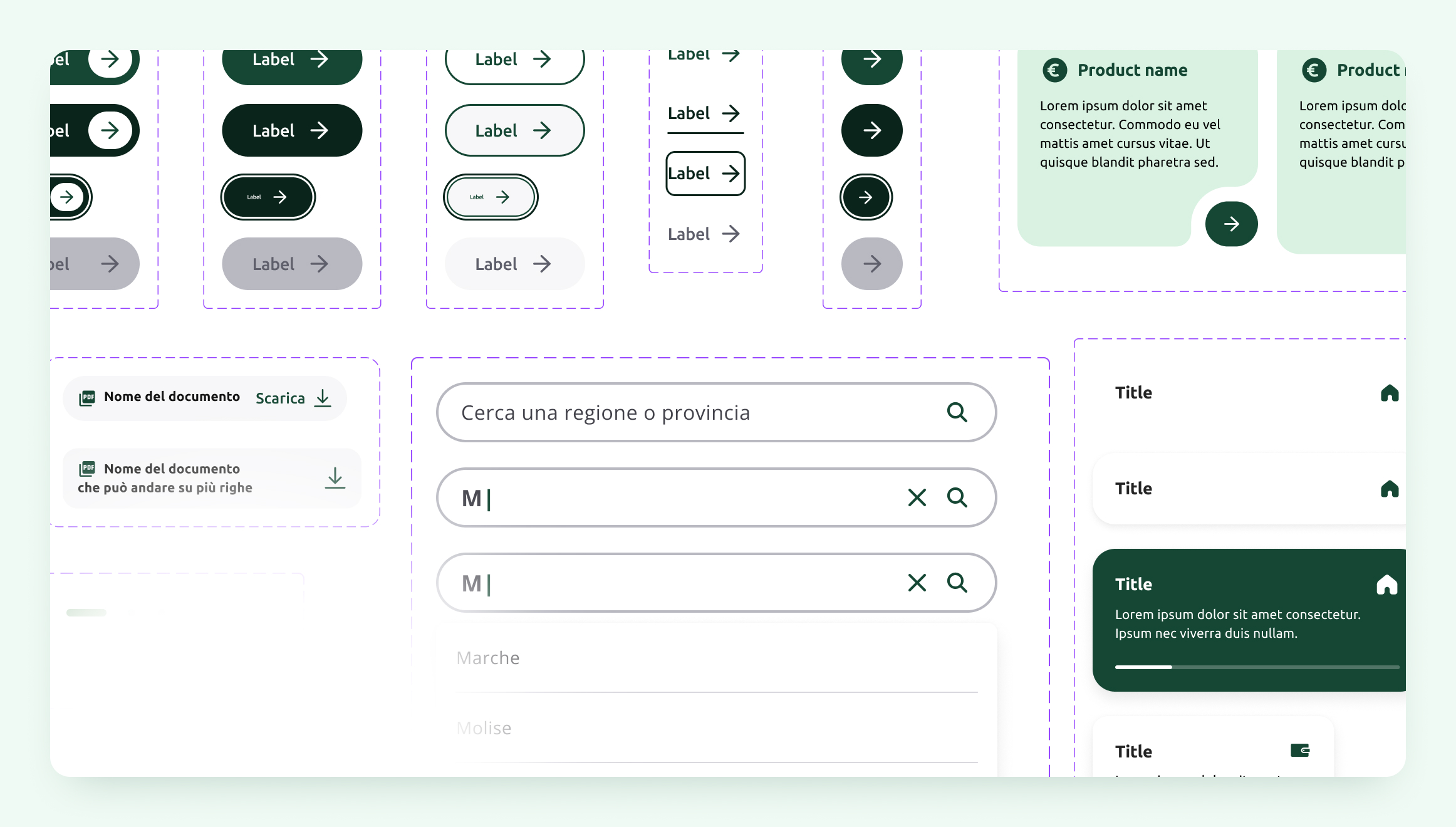Click the grey disabled round arrow button

(872, 264)
